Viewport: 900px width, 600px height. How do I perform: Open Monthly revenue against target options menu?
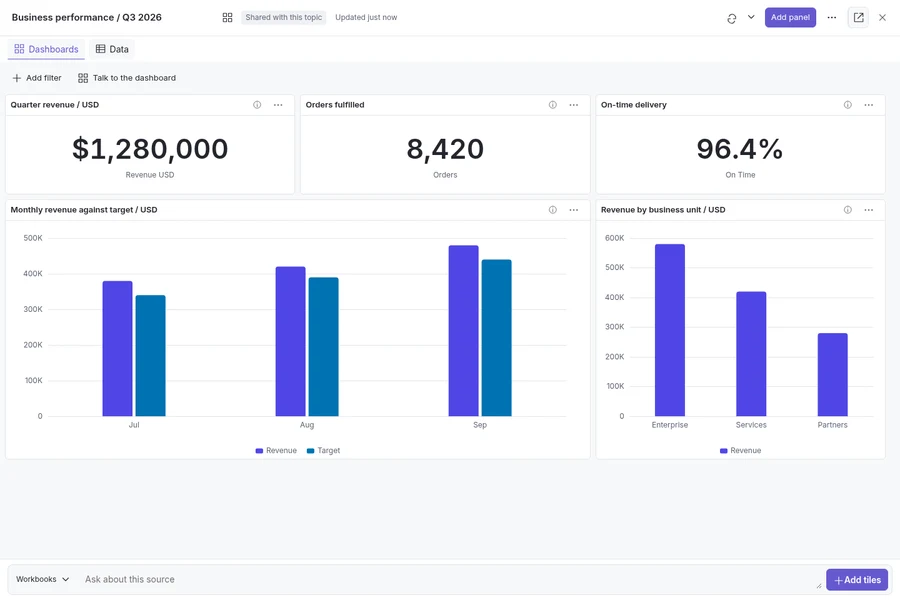pos(573,210)
